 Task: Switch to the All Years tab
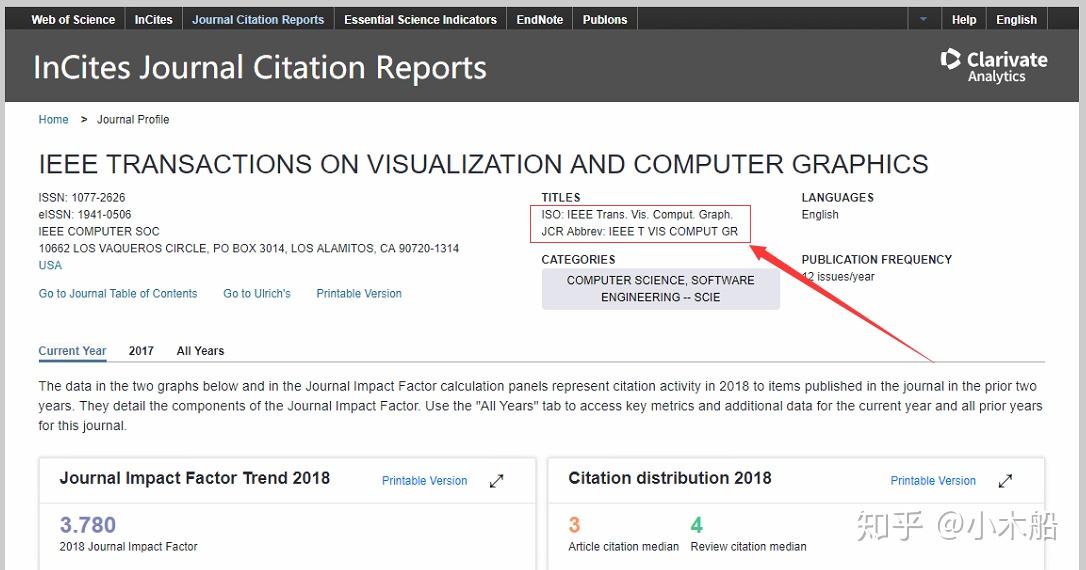tap(200, 350)
